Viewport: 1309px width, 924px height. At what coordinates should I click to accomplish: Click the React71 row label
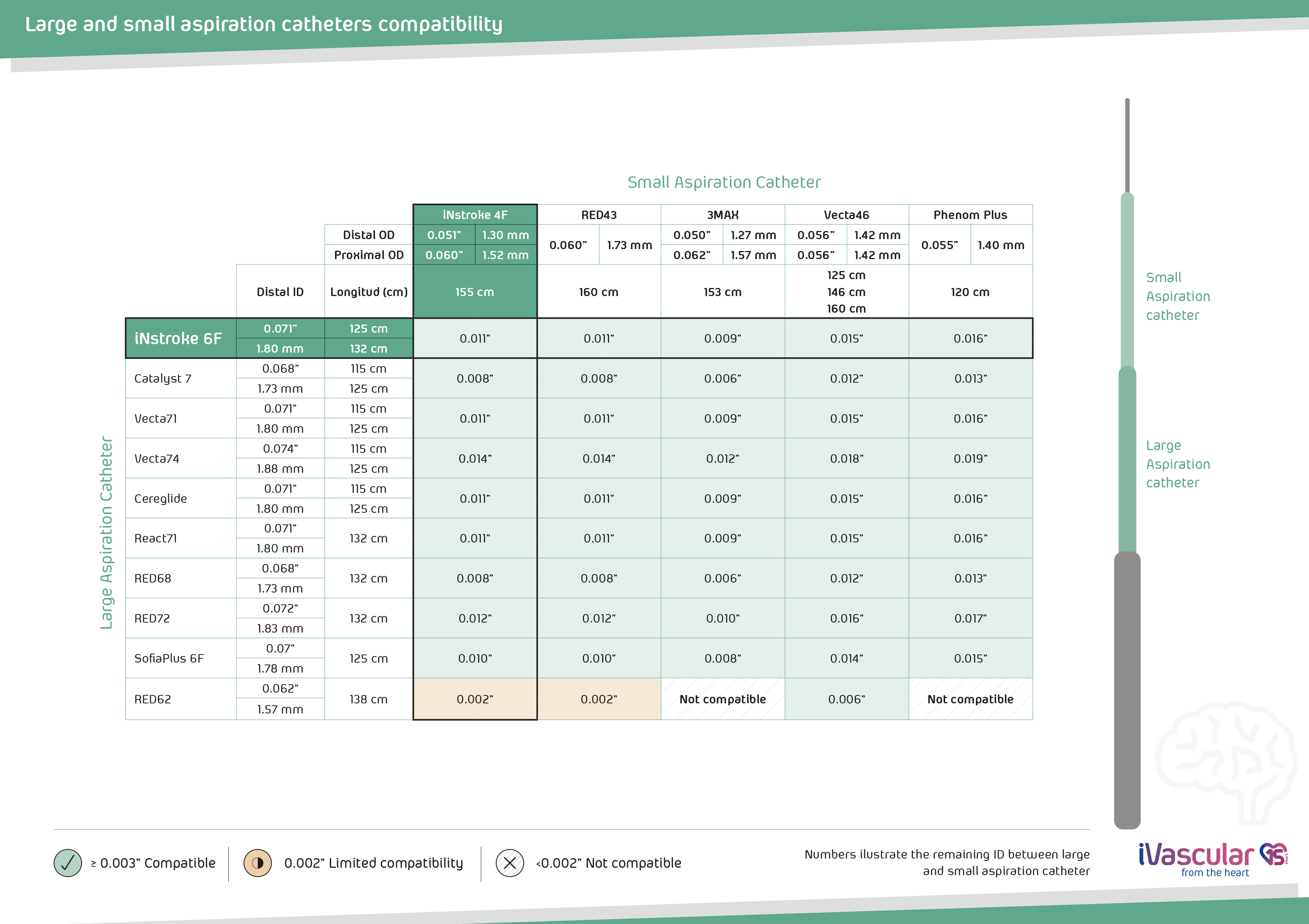(x=181, y=538)
